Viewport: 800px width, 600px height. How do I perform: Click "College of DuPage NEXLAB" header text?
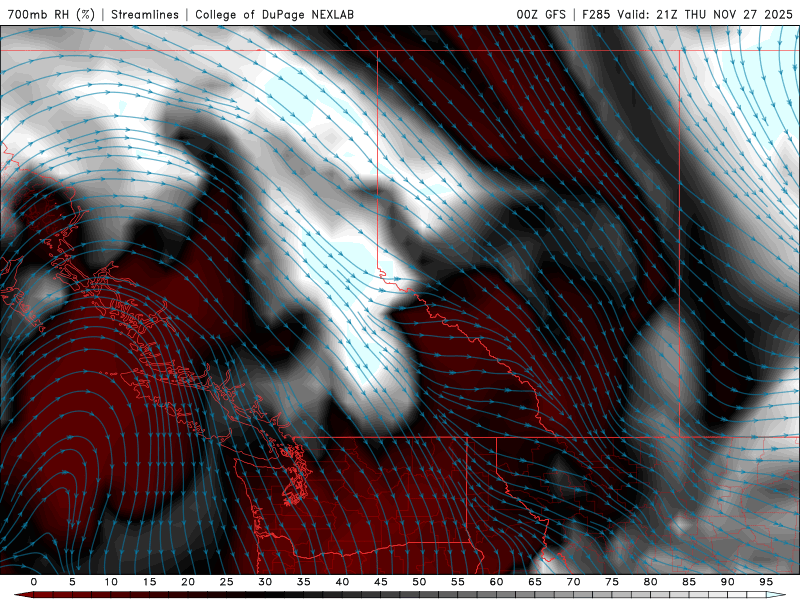(x=274, y=14)
